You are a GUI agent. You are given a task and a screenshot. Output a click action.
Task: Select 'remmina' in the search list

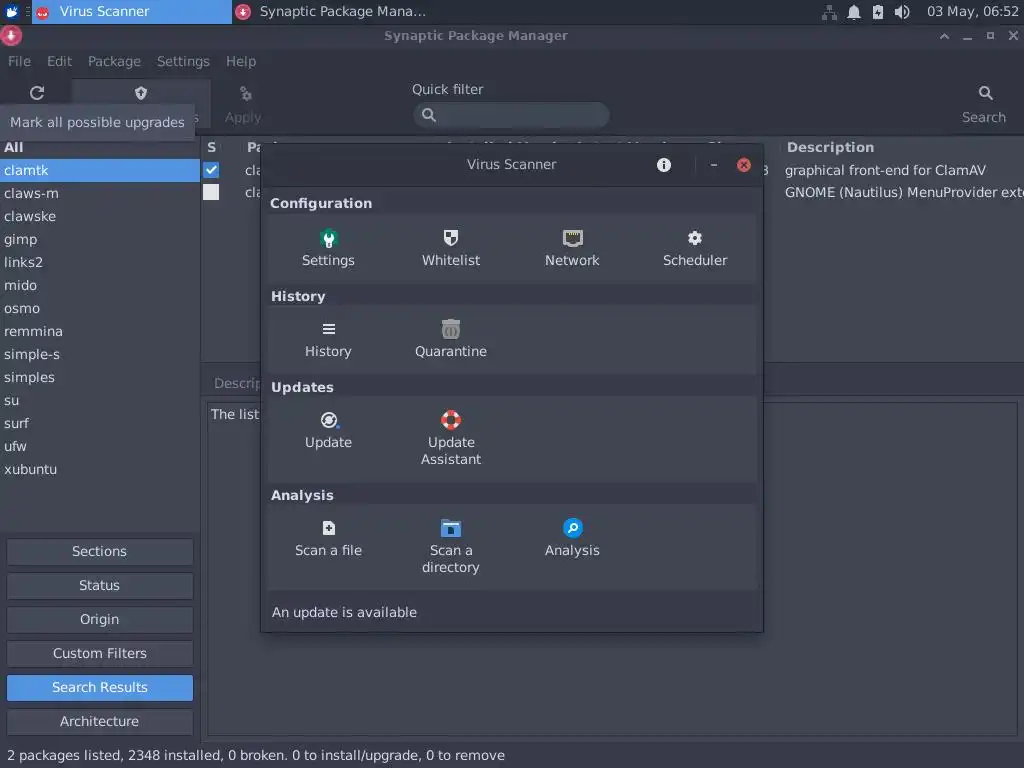coord(100,331)
